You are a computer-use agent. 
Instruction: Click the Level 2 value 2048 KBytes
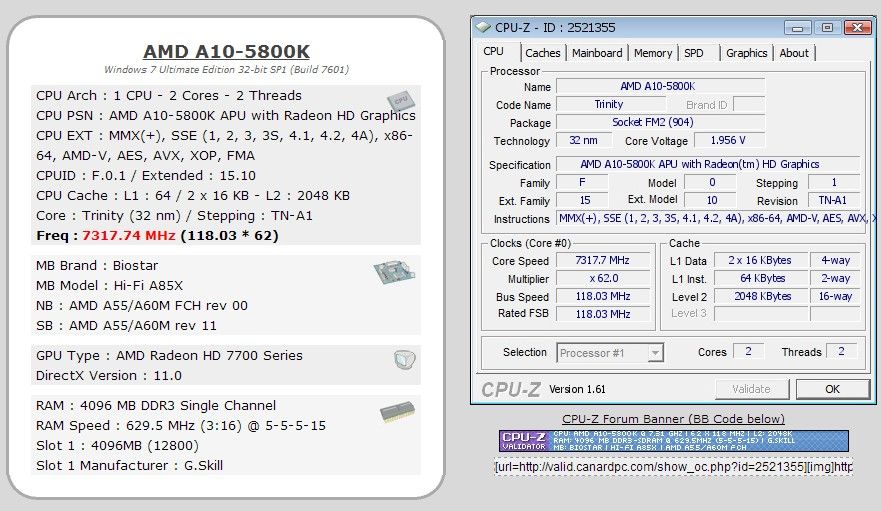tap(760, 296)
